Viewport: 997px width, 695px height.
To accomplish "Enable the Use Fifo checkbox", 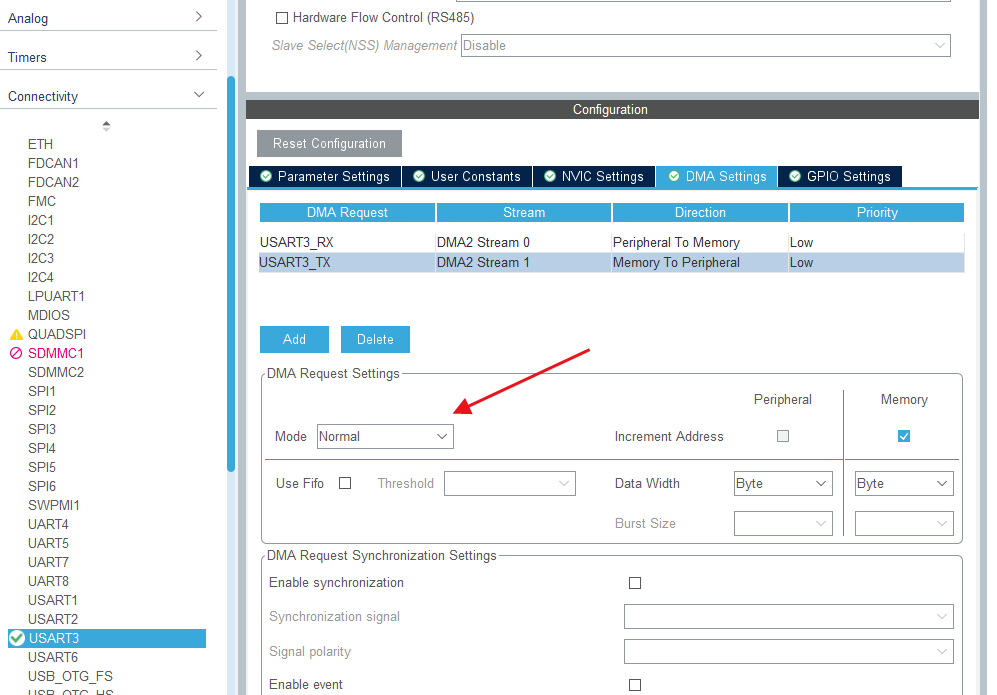I will 345,483.
